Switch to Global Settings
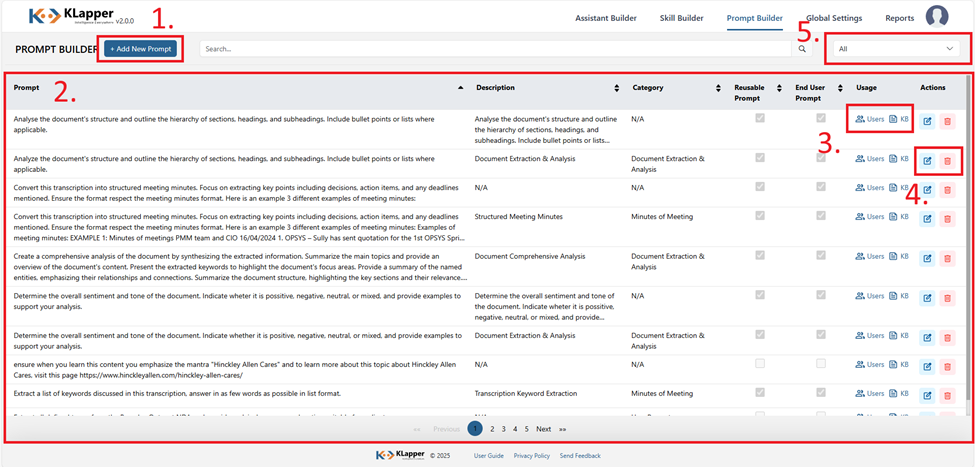 834,18
